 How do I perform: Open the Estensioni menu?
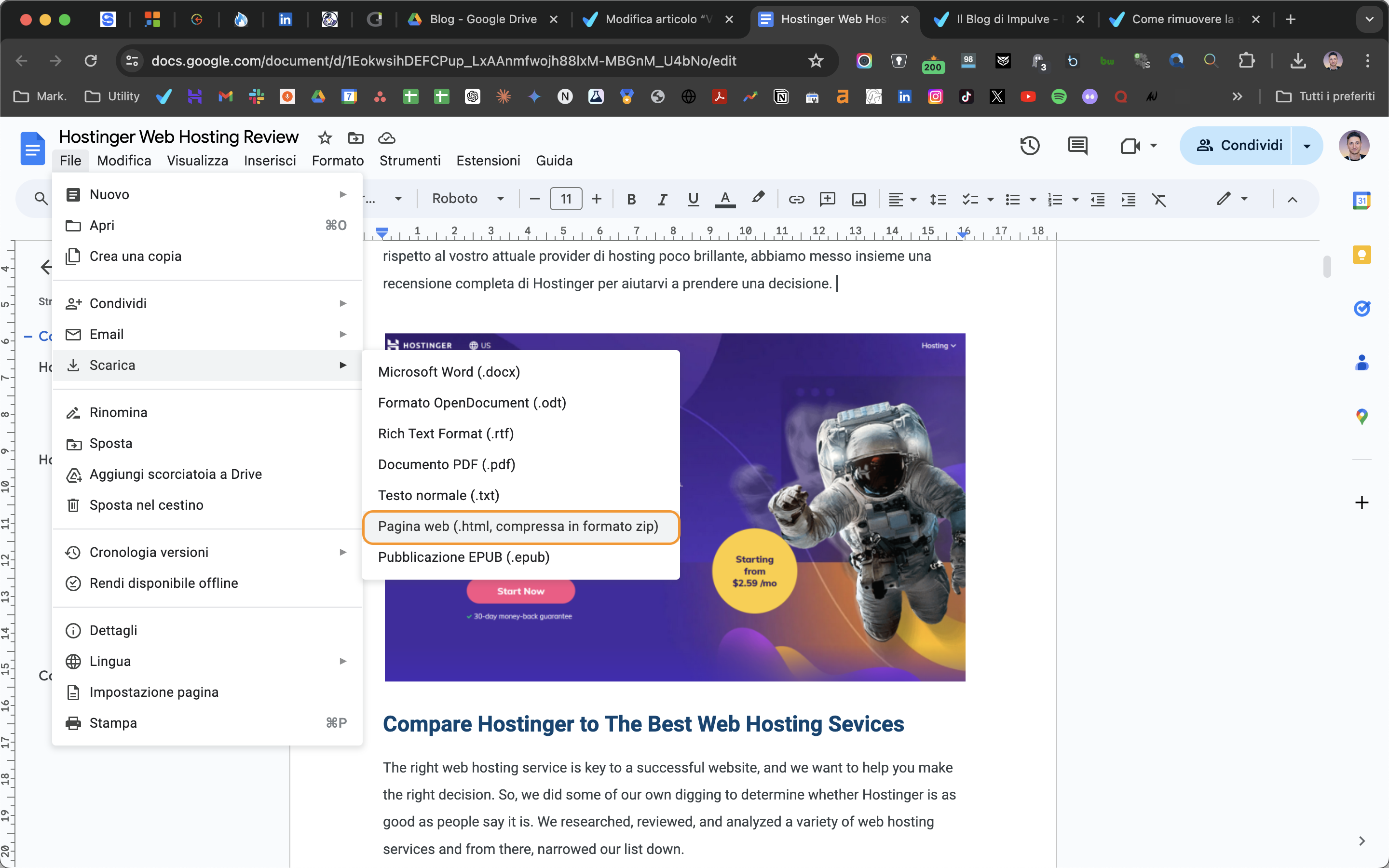tap(488, 161)
